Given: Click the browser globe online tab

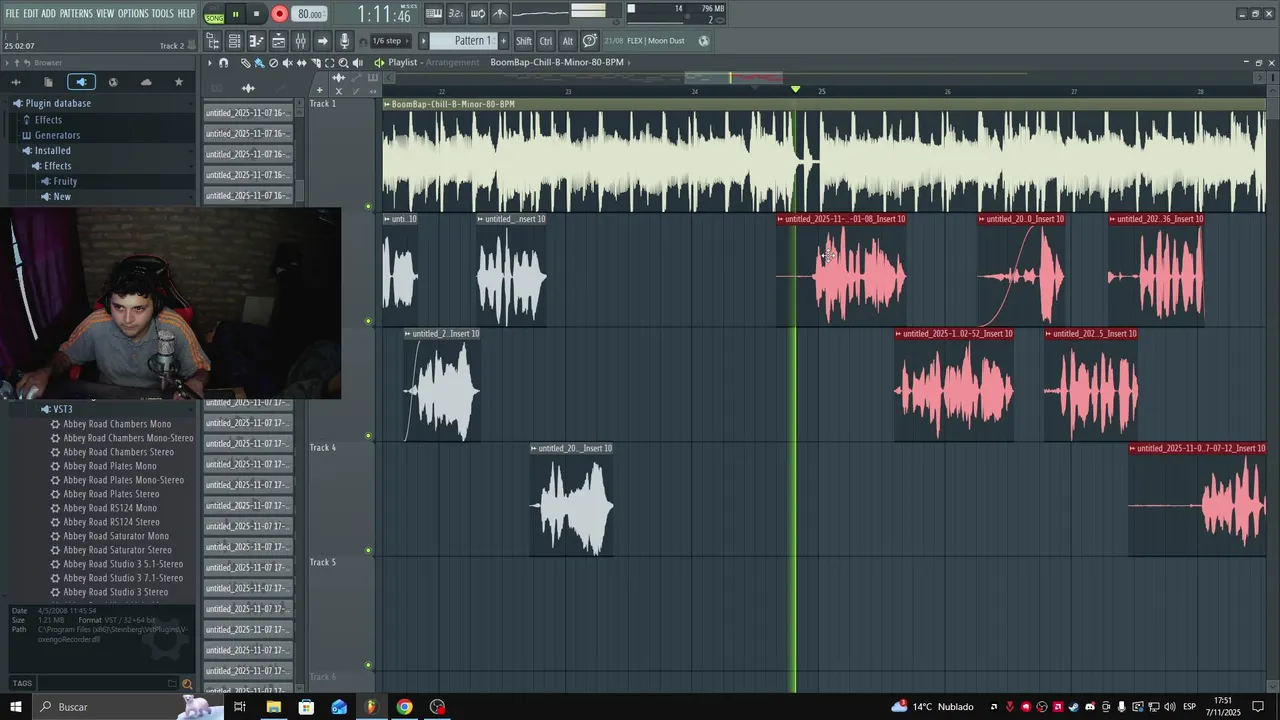Looking at the screenshot, I should (113, 82).
